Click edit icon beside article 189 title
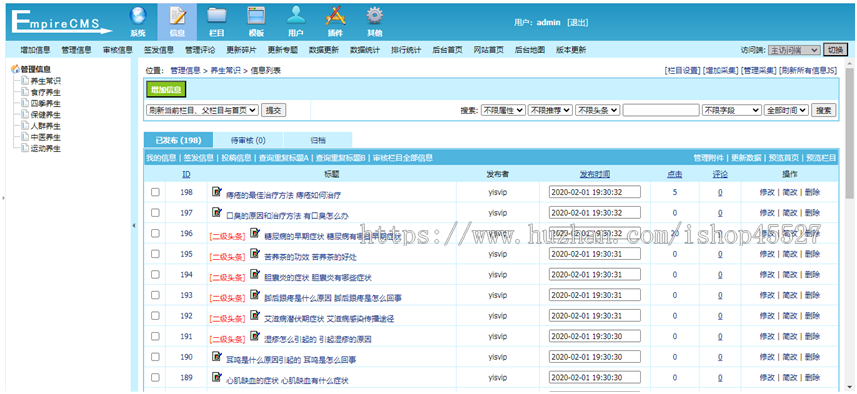The image size is (857, 394). click(x=217, y=378)
